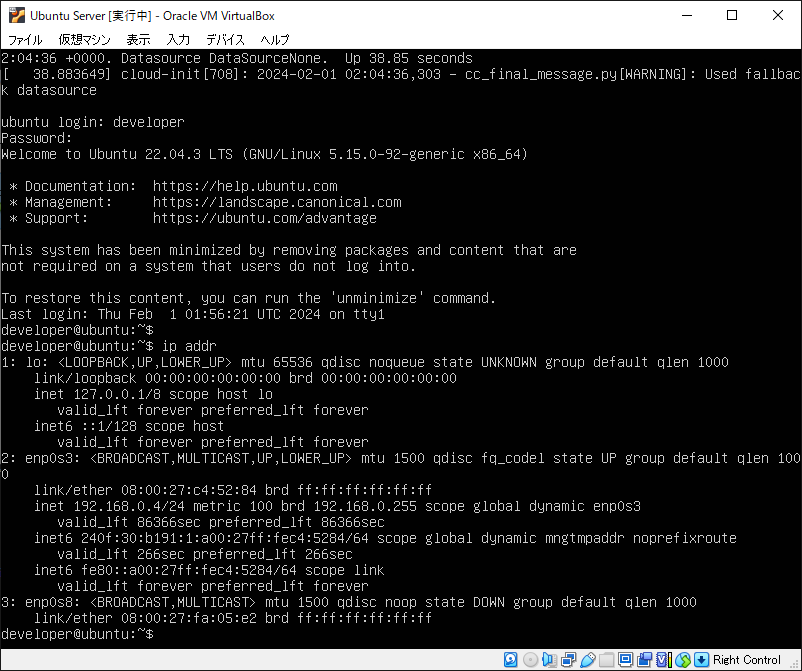Click the https://ubuntu.com/advantage URL text

pyautogui.click(x=265, y=218)
